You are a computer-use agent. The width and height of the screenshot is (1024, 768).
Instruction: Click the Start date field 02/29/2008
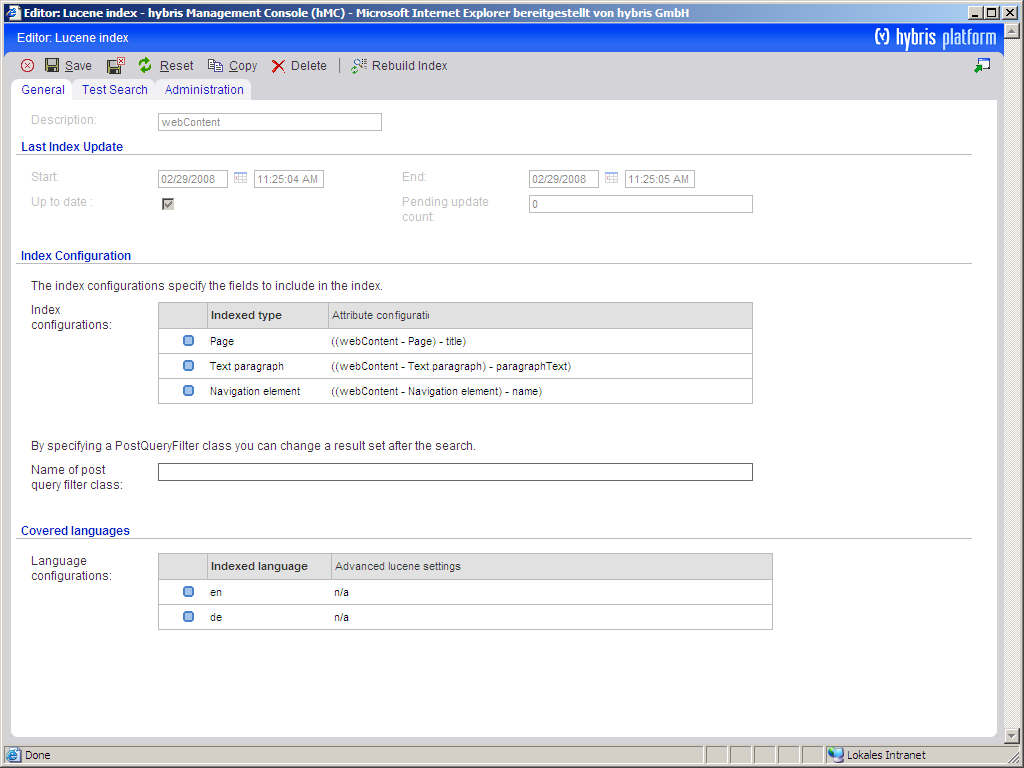coord(193,179)
